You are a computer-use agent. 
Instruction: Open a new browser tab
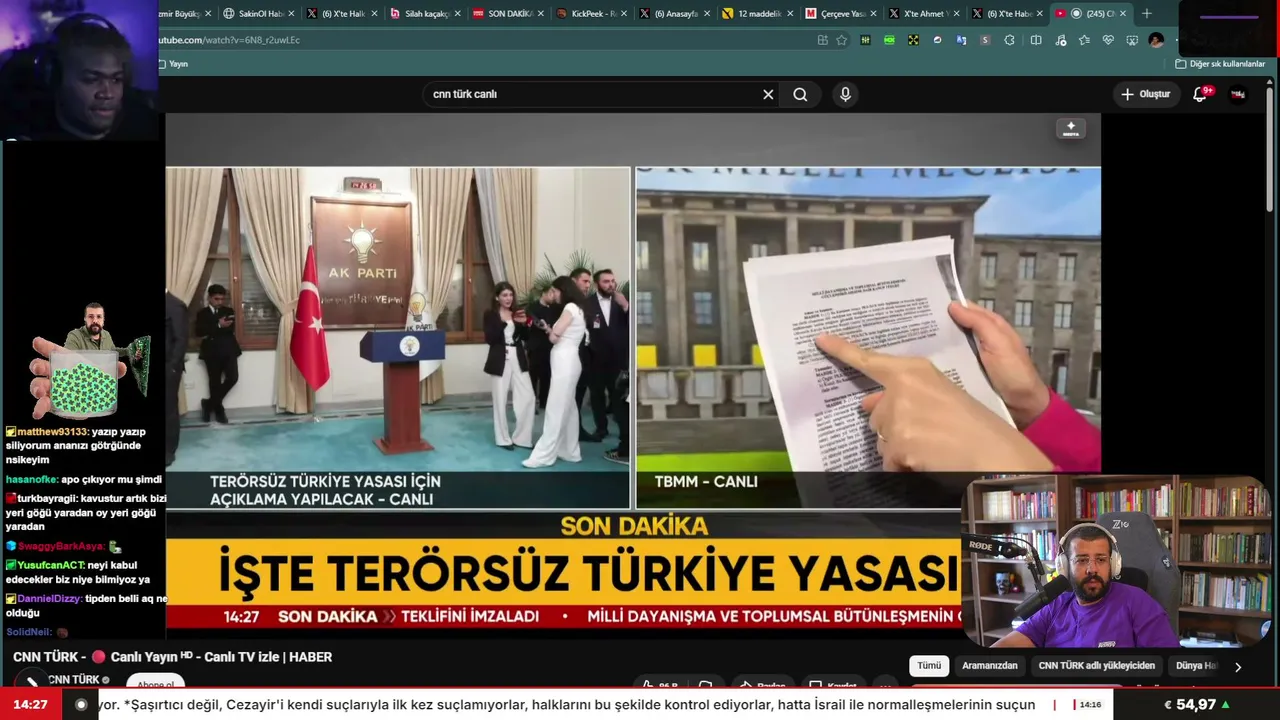[1147, 14]
